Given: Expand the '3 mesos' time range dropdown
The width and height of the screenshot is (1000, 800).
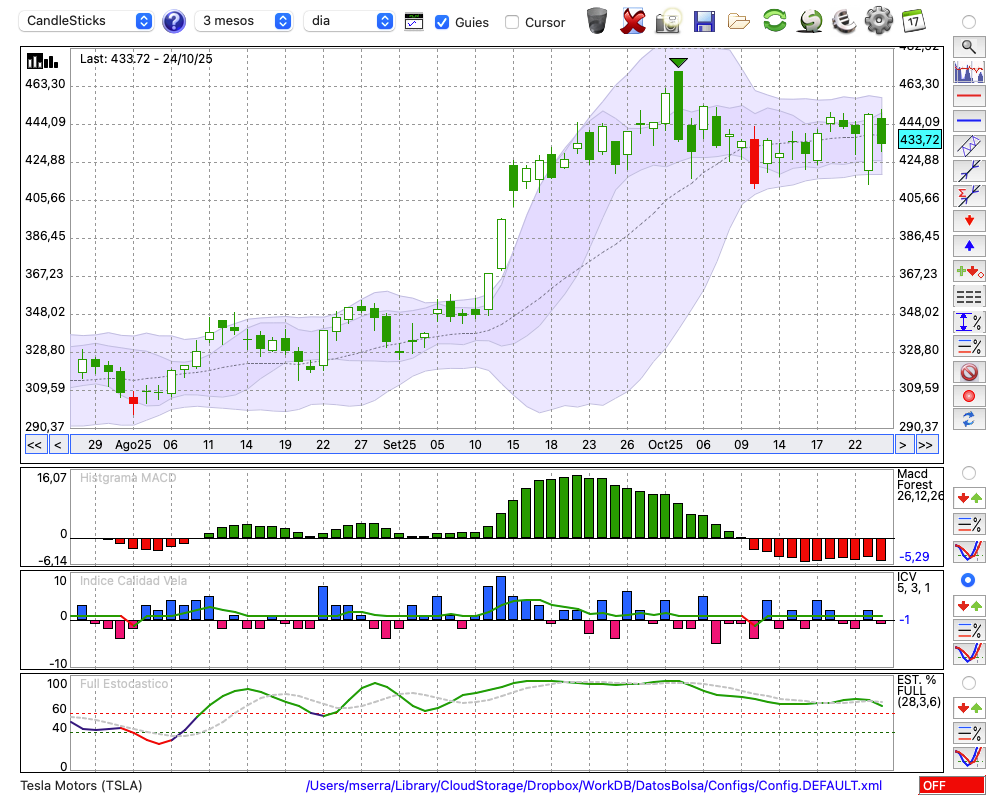Looking at the screenshot, I should coord(244,21).
